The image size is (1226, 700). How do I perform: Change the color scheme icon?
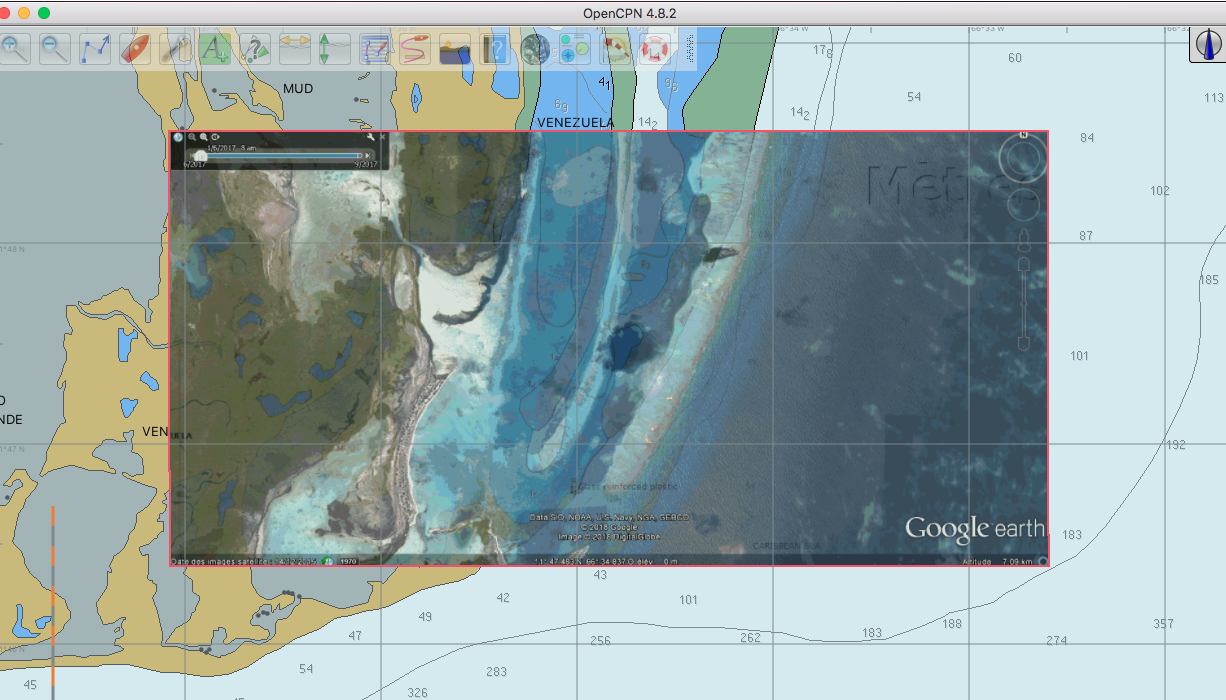coord(455,49)
